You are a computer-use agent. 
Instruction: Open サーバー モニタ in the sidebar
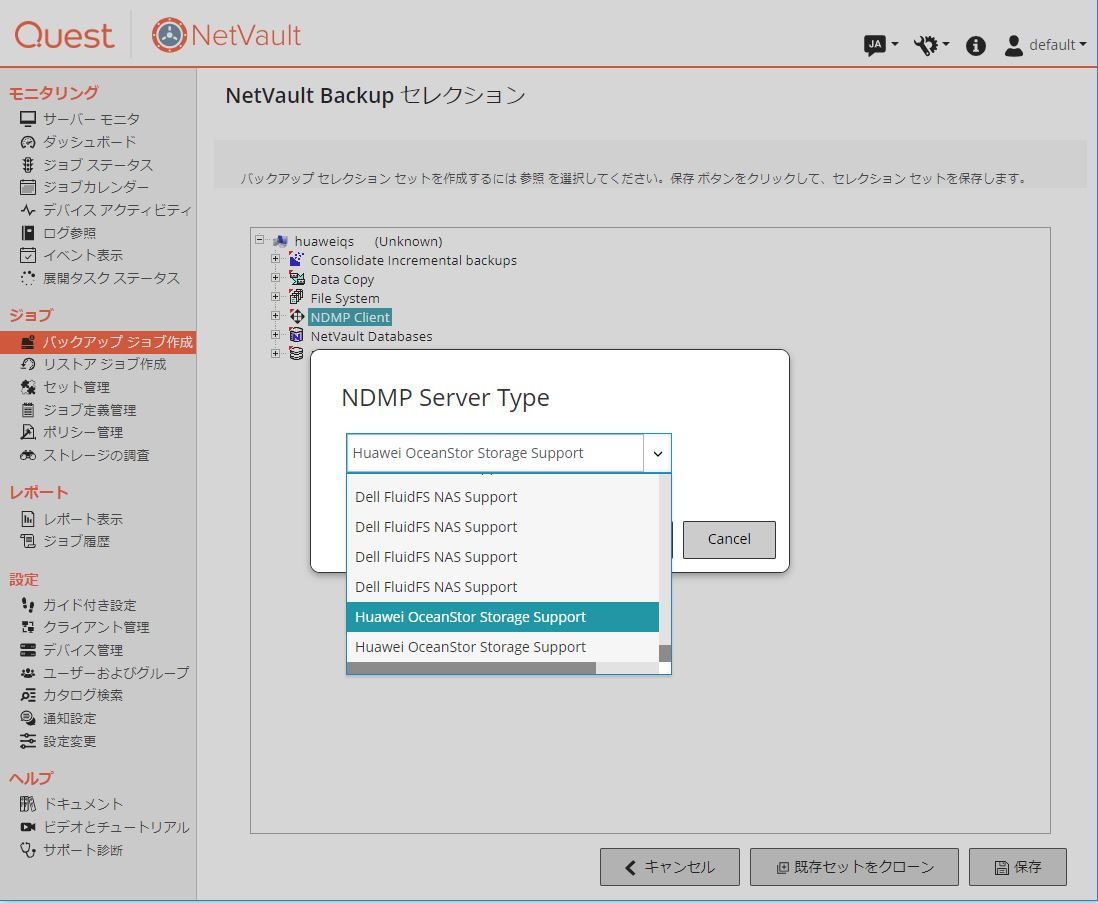coord(90,119)
